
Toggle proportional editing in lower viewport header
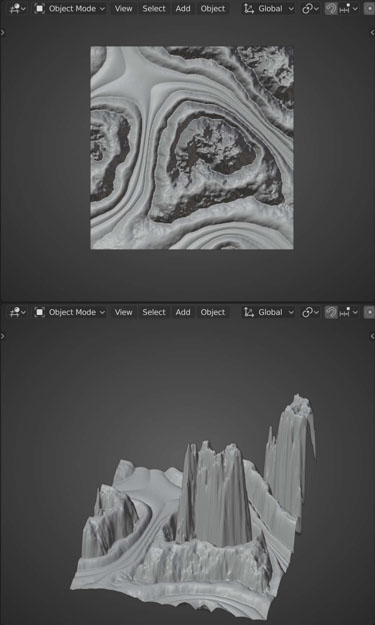[369, 312]
